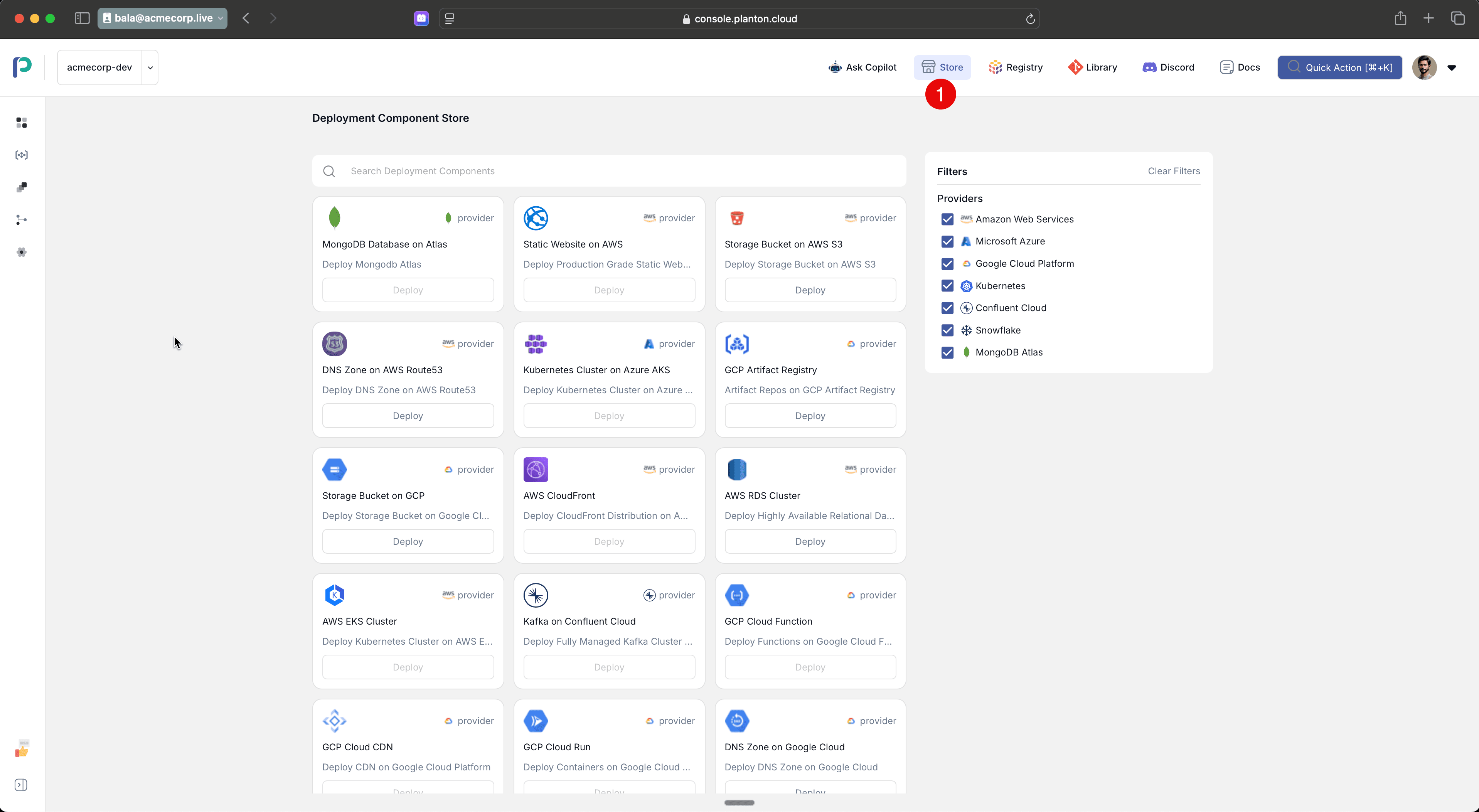
Task: Click the Static Website on AWS icon
Action: (x=536, y=218)
